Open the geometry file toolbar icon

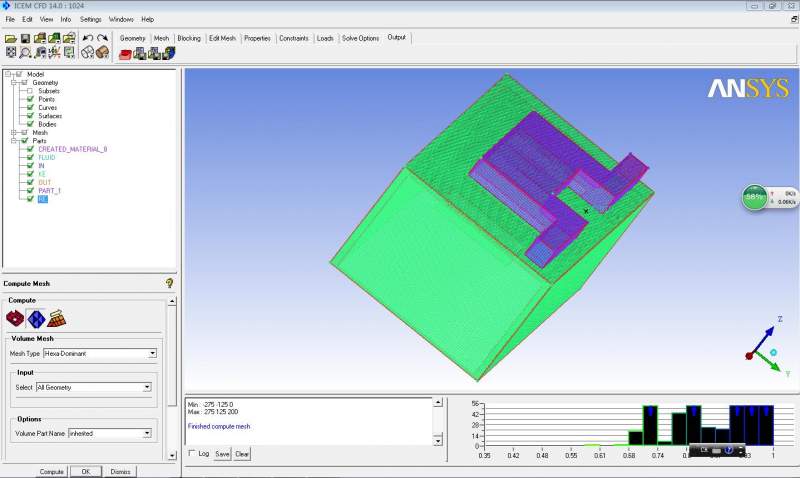(x=40, y=38)
